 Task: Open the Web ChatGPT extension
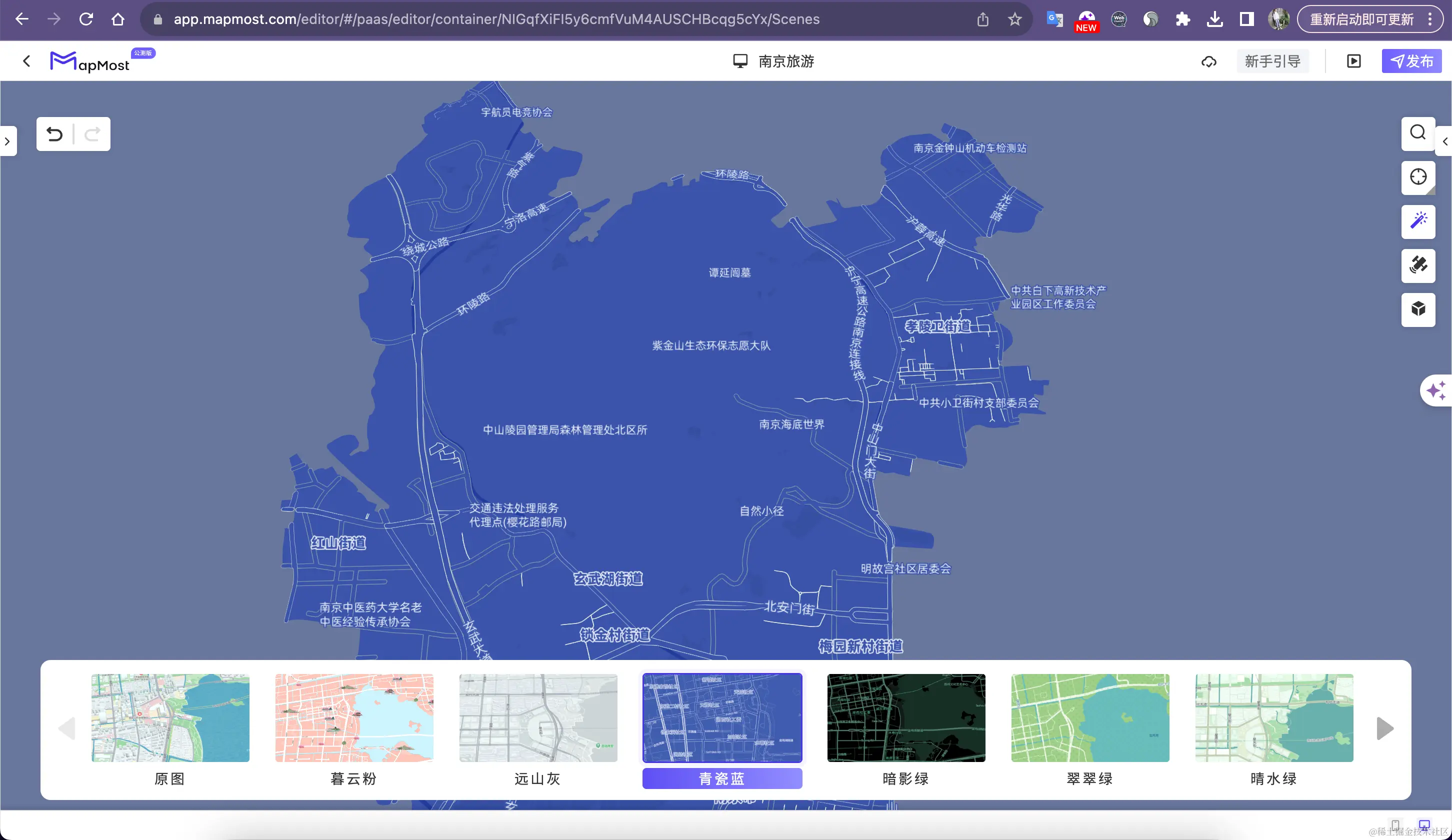[x=1119, y=19]
